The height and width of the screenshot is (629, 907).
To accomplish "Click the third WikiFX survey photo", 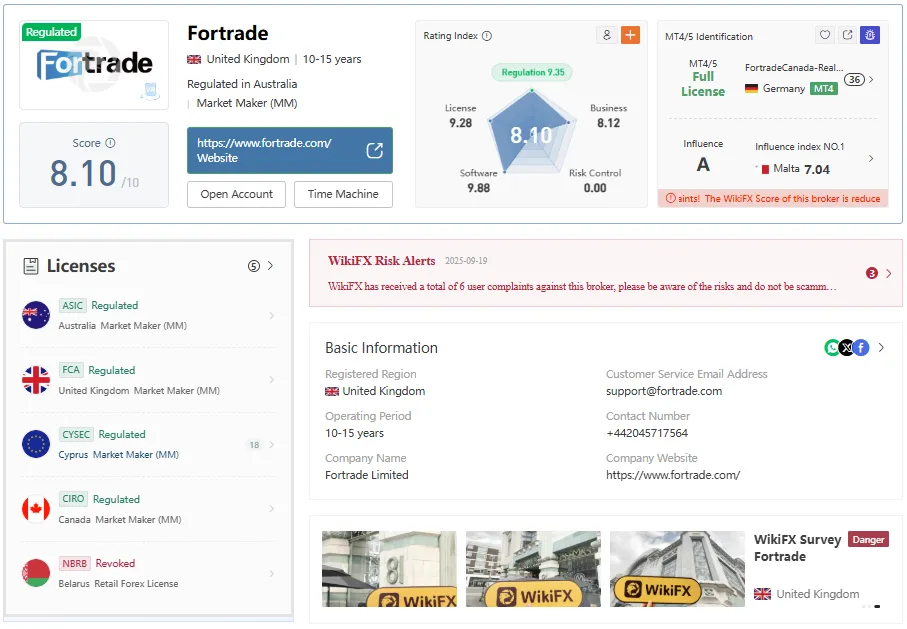I will pos(677,569).
